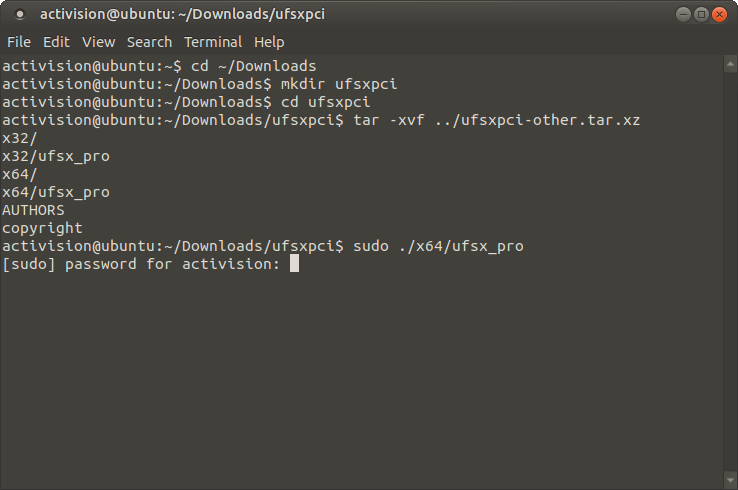Open the Terminal menu
738x490 pixels.
pos(213,42)
